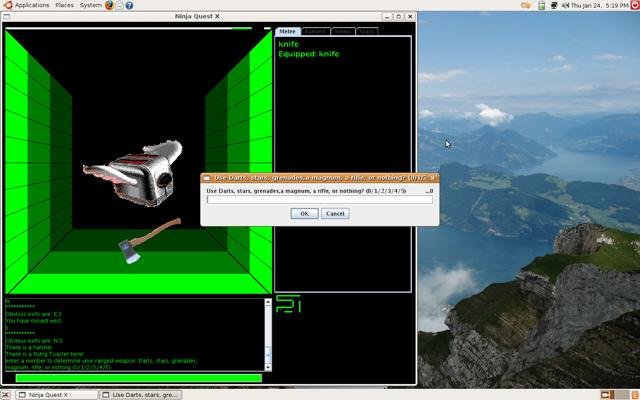
Task: Open the Places menu
Action: click(64, 5)
